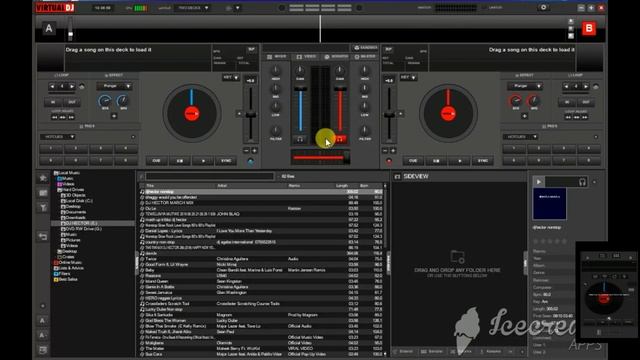Click the filter funnel icon in the browser sidebar
Screen dimensions: 640x360
click(43, 208)
